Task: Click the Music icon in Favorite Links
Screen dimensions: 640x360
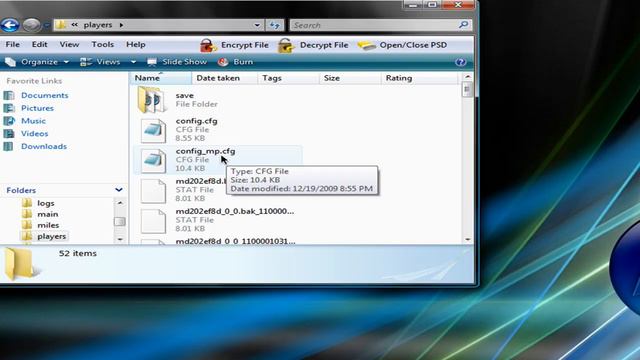Action: point(9,121)
